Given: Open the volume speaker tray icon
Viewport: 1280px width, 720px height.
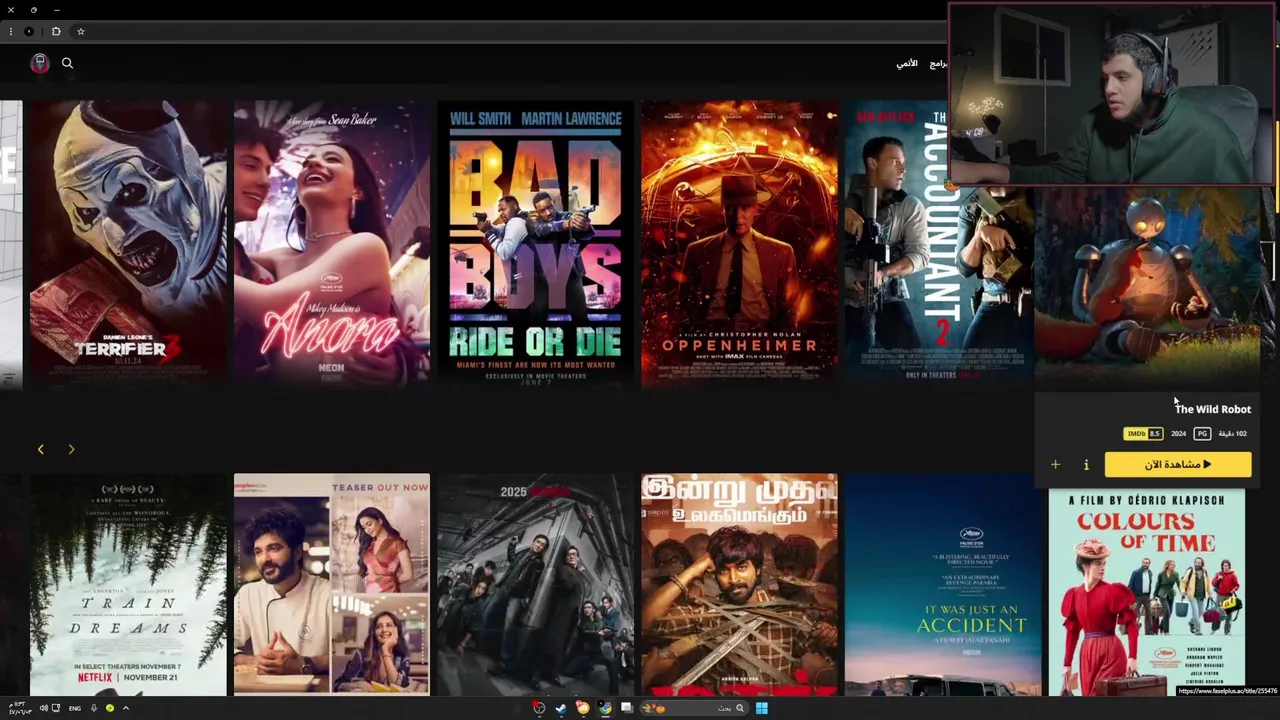Looking at the screenshot, I should pyautogui.click(x=43, y=708).
